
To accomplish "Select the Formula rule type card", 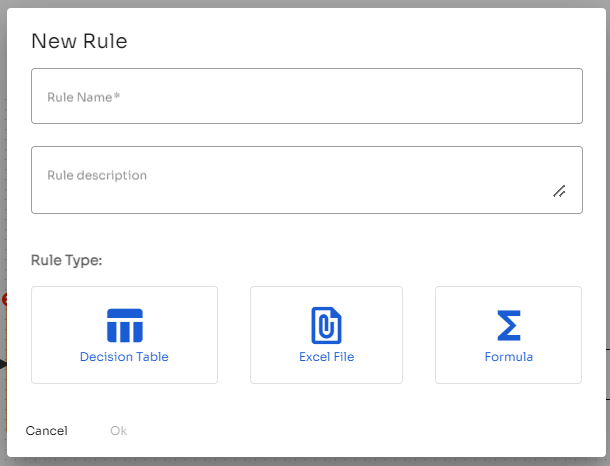I will click(x=508, y=335).
